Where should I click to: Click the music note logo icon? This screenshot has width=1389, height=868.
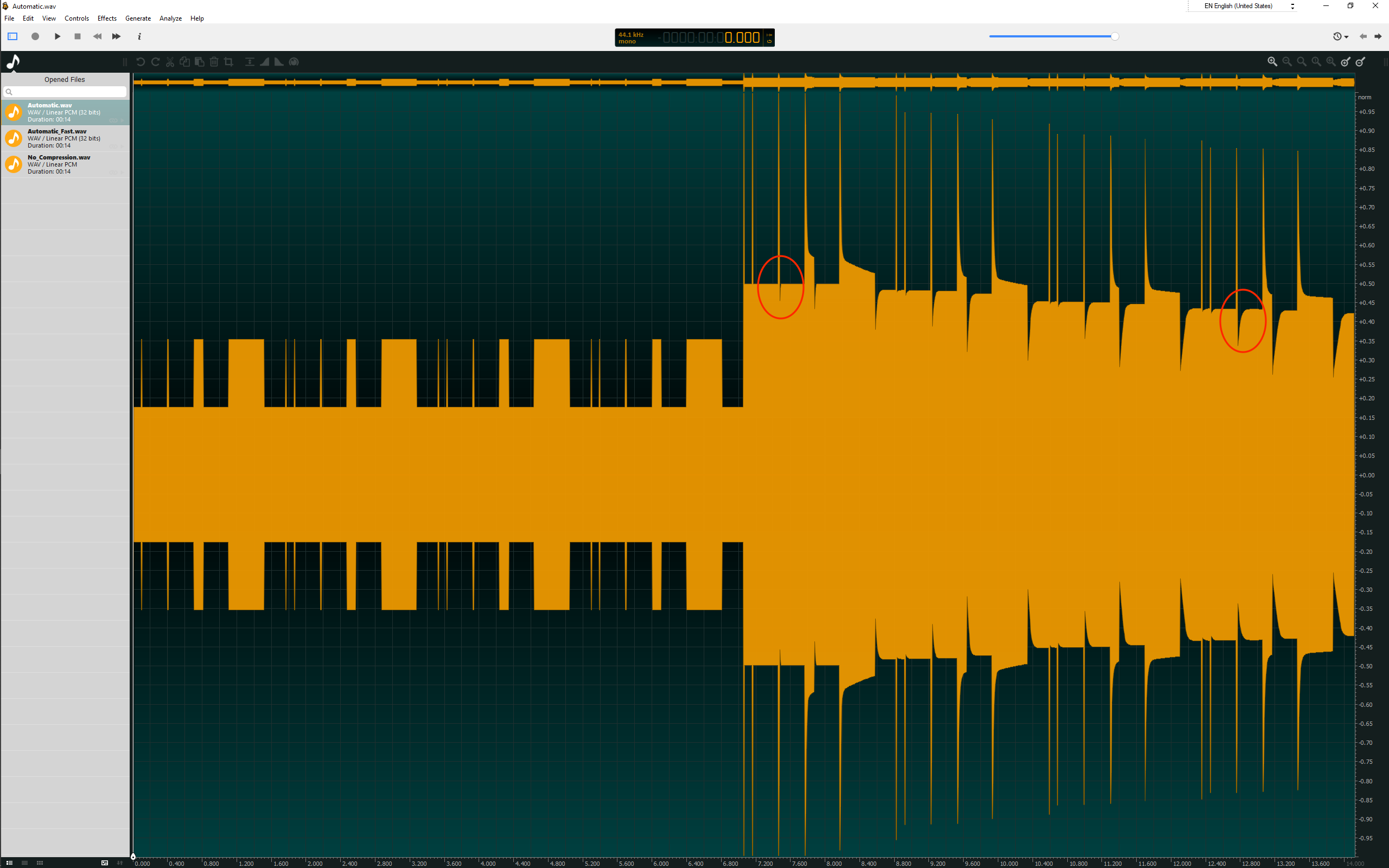pos(13,61)
